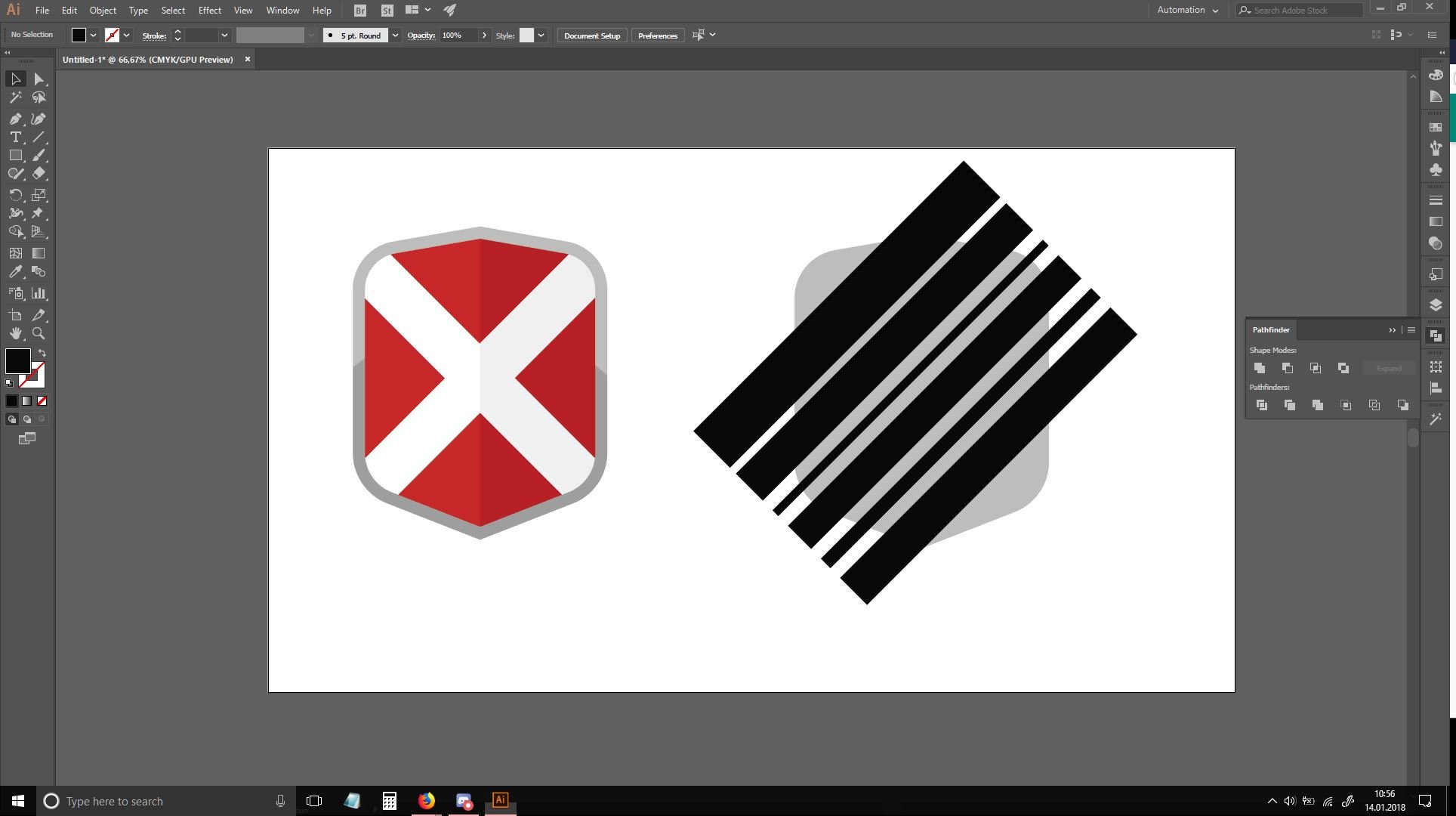This screenshot has width=1456, height=816.
Task: Pick the Zoom tool
Action: point(39,333)
